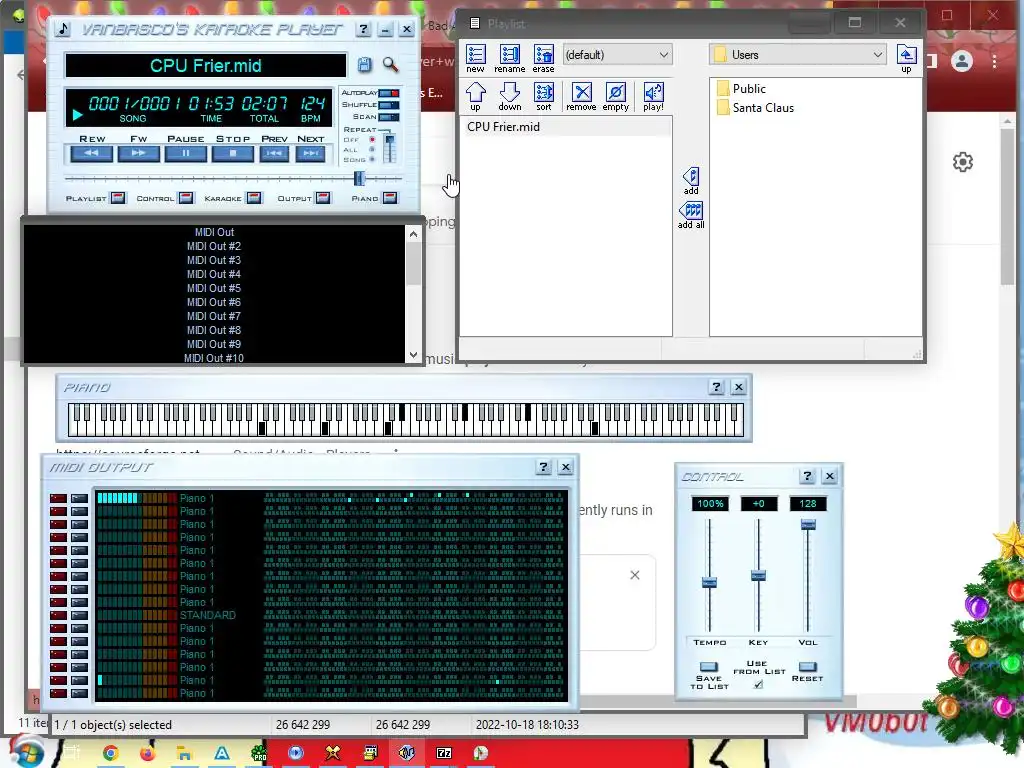Screen dimensions: 1024x768
Task: Click the Key slider handle
Action: click(x=758, y=575)
